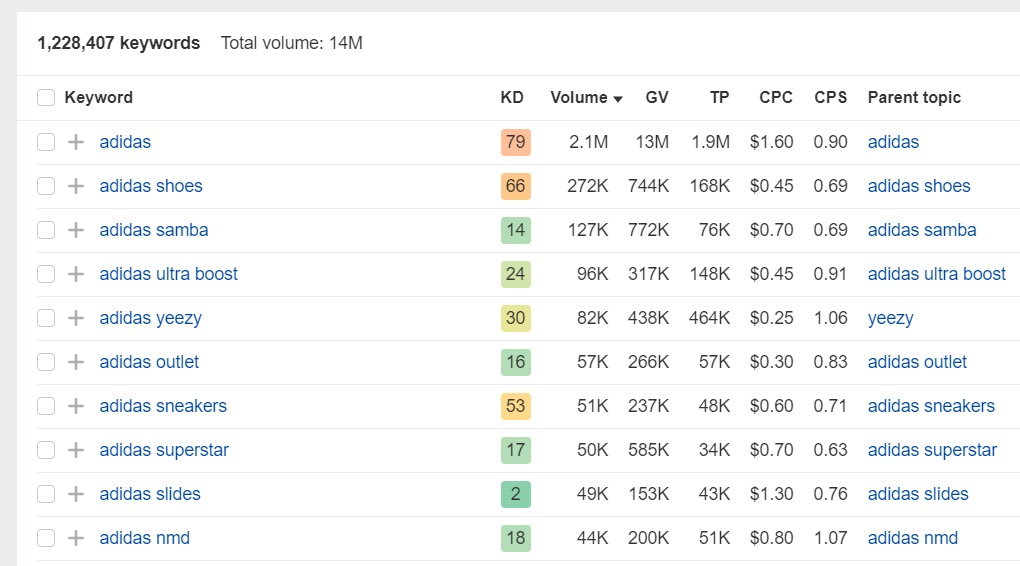1020x566 pixels.
Task: Add adidas samba using its plus icon
Action: pos(75,230)
